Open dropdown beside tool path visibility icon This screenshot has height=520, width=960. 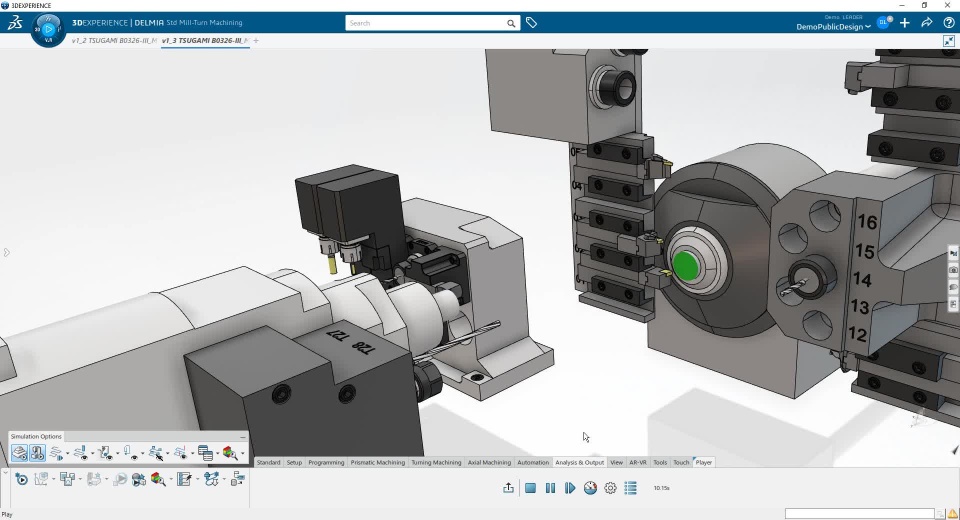click(x=92, y=453)
